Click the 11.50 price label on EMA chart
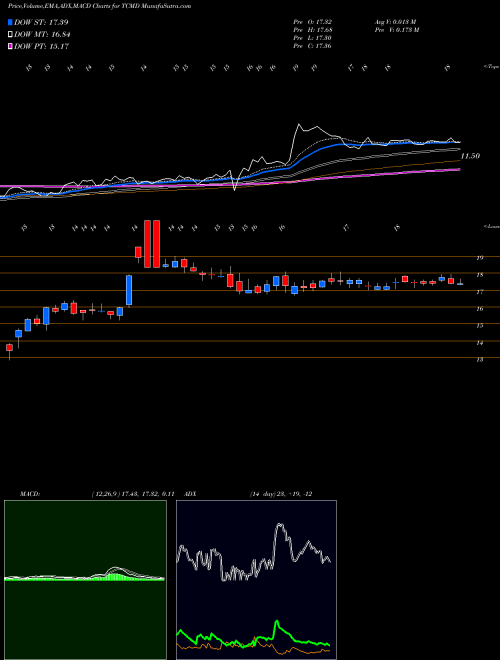This screenshot has width=500, height=660. pos(470,156)
